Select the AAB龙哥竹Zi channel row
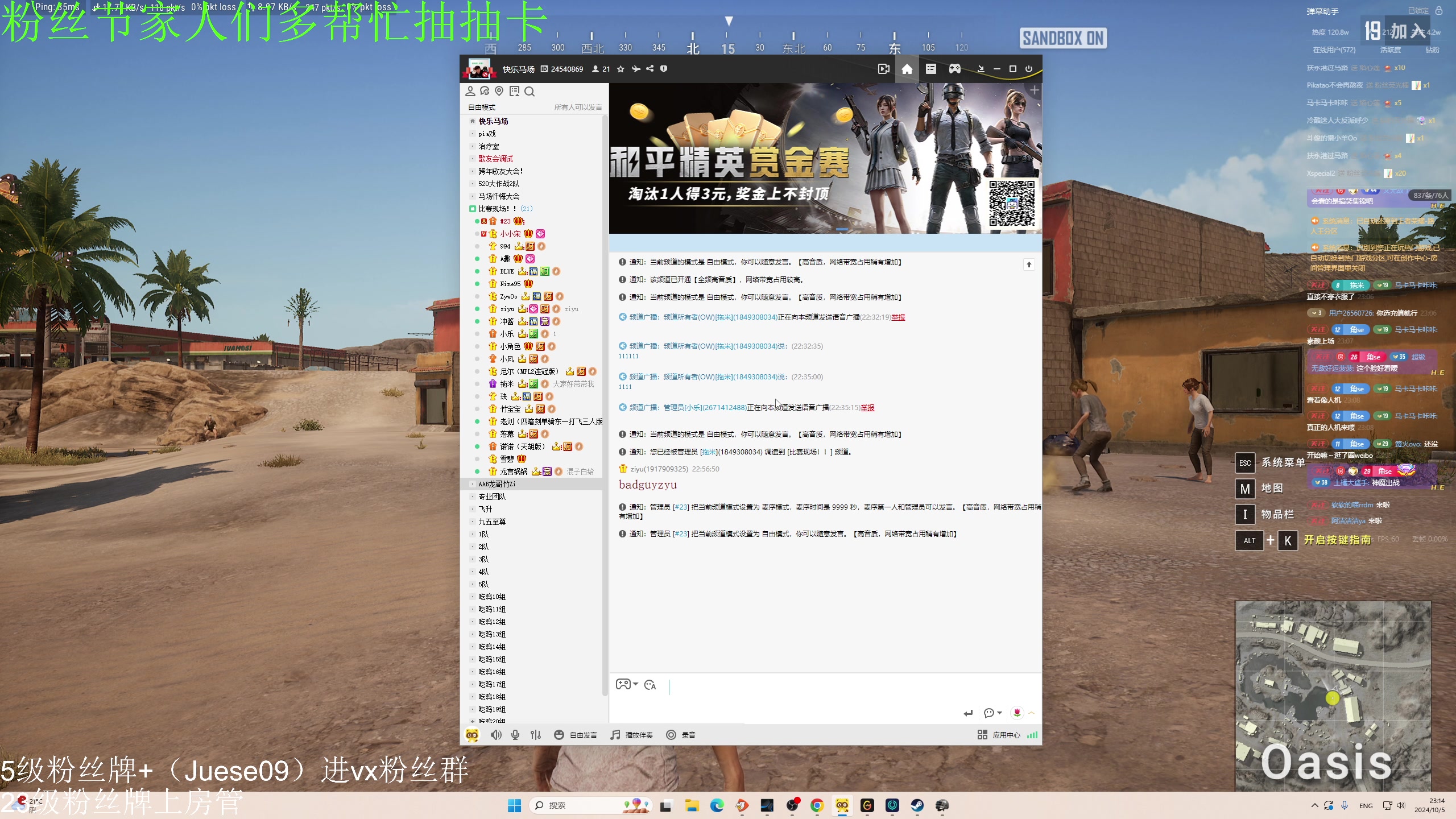This screenshot has height=819, width=1456. coord(531,484)
